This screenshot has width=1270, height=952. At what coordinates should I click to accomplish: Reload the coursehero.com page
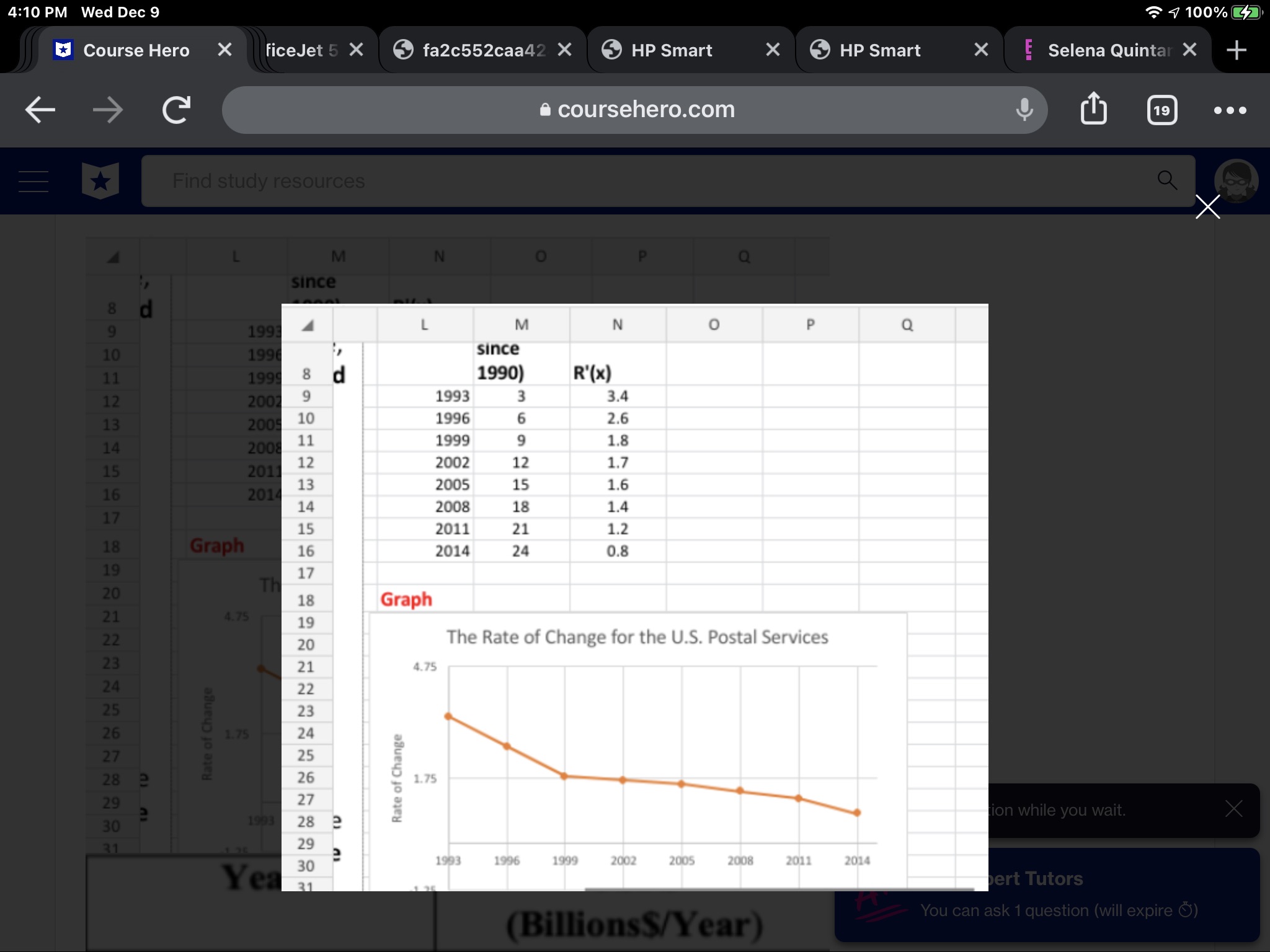[176, 110]
